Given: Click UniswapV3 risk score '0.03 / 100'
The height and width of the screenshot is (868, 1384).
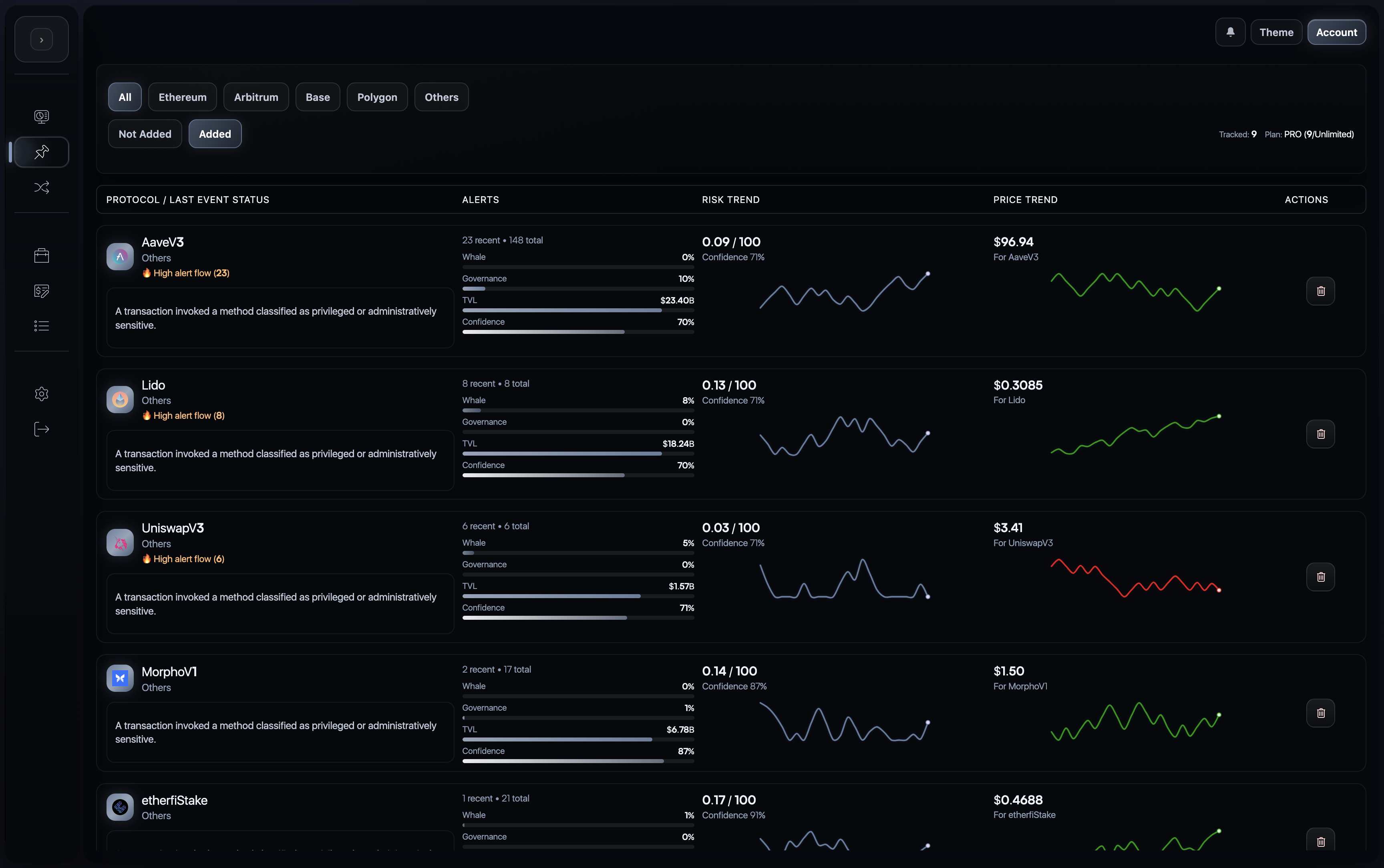Looking at the screenshot, I should click(731, 528).
